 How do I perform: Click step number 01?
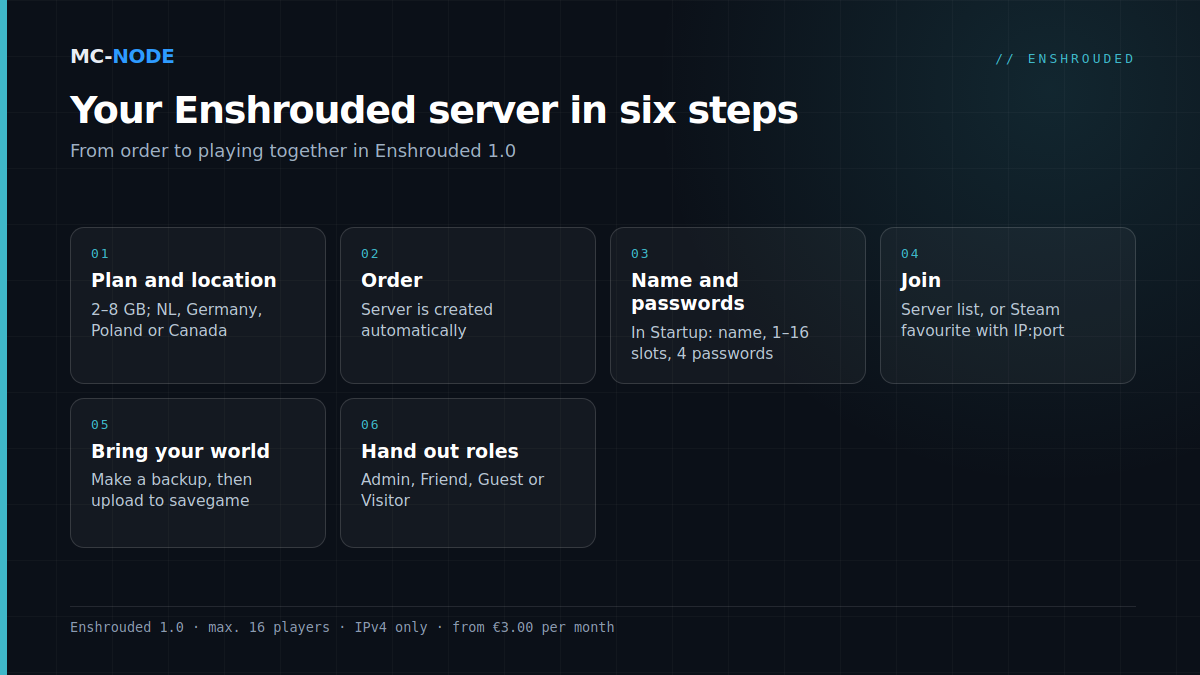100,254
